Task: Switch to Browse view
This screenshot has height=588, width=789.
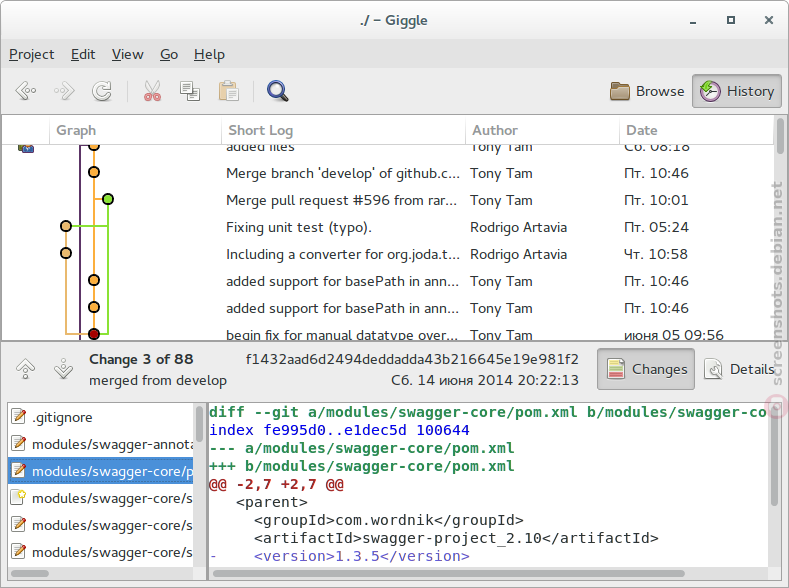Action: 647,91
